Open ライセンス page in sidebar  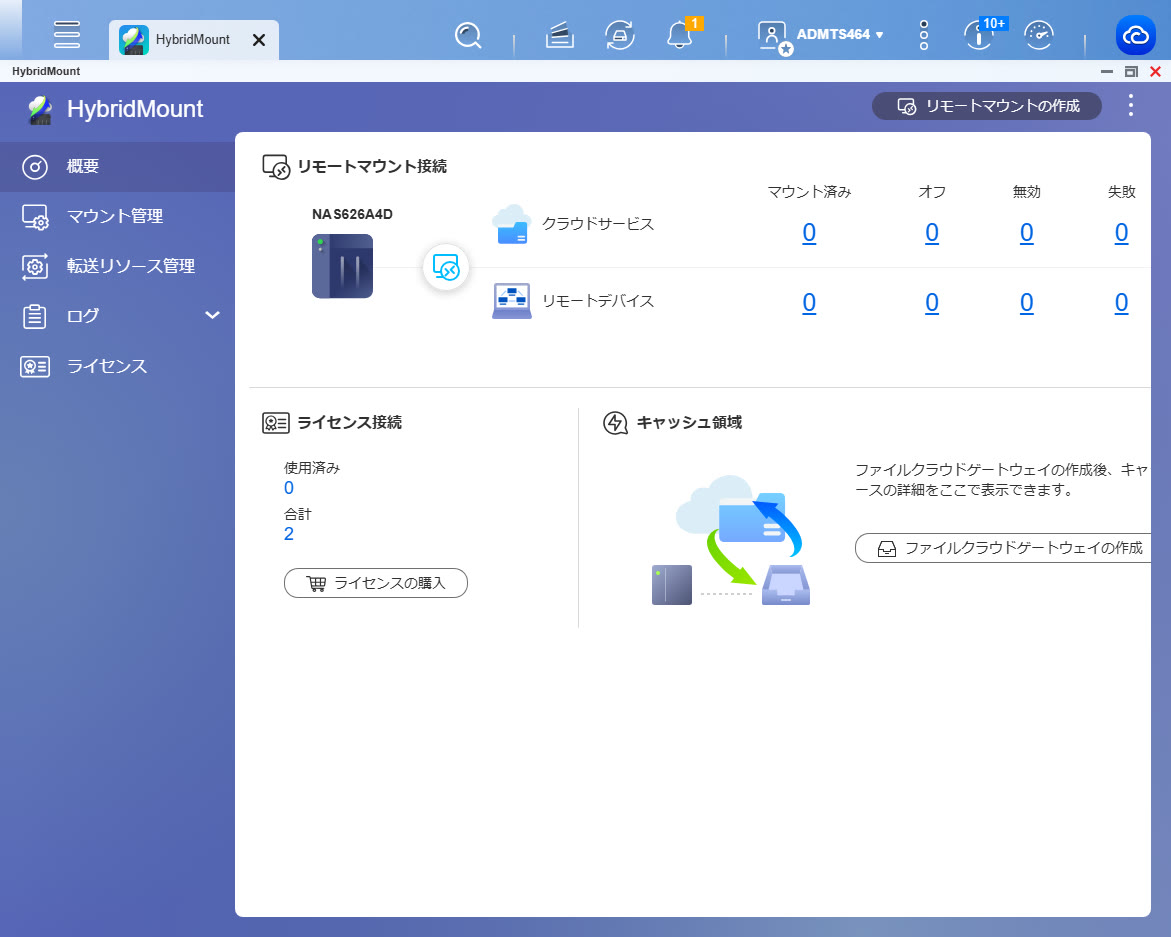pos(107,366)
